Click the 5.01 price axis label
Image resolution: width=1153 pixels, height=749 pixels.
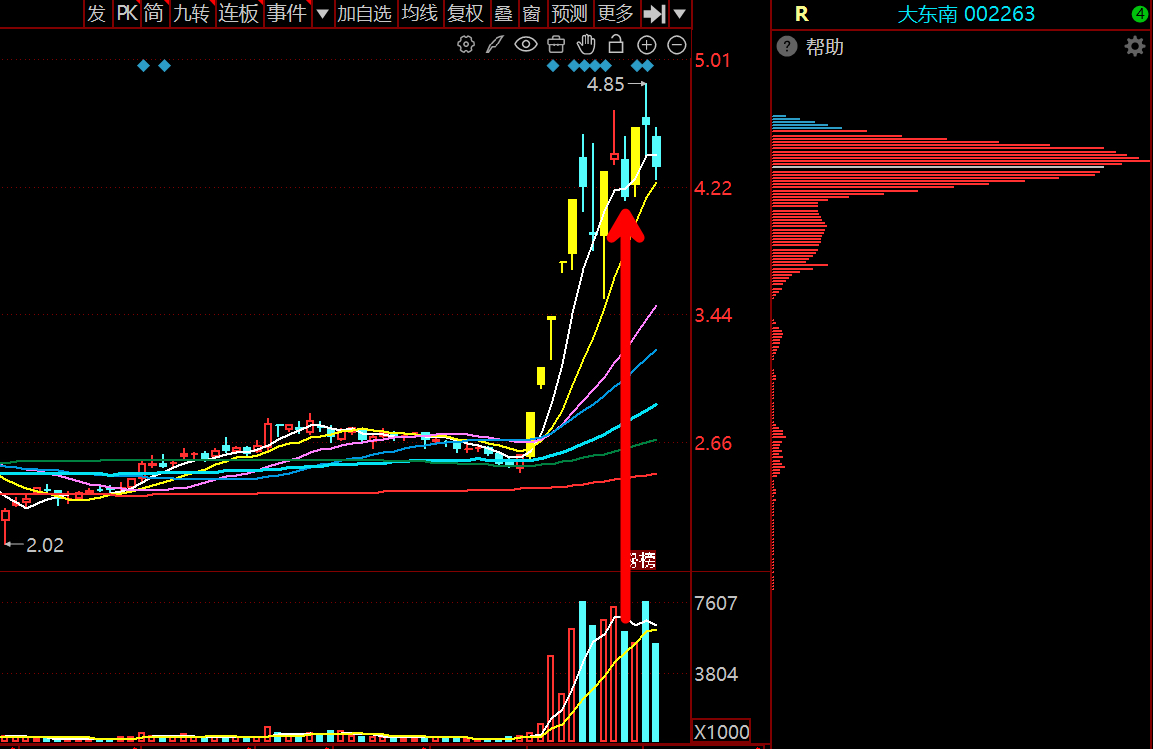[713, 60]
